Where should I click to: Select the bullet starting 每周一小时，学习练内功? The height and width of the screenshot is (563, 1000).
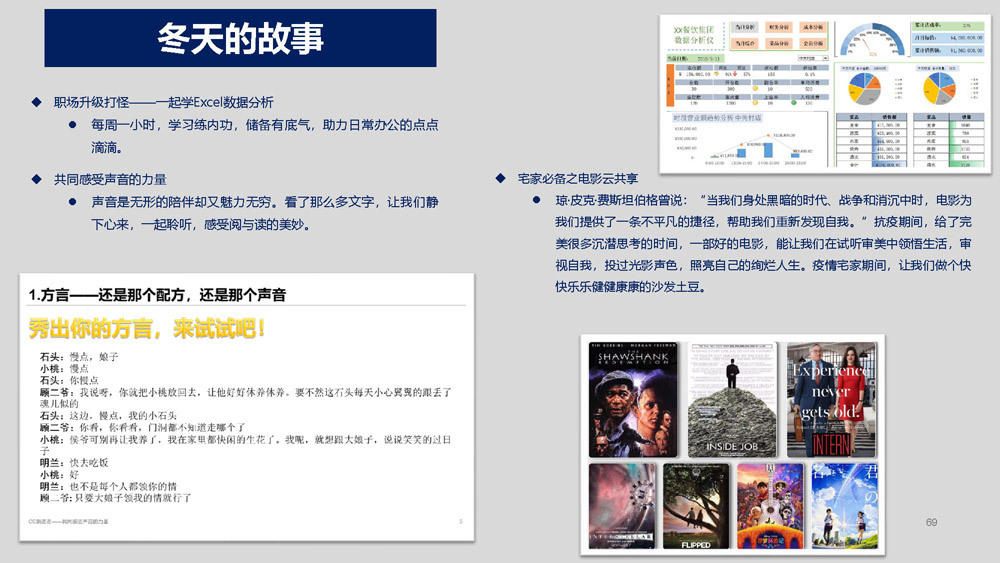coord(265,136)
